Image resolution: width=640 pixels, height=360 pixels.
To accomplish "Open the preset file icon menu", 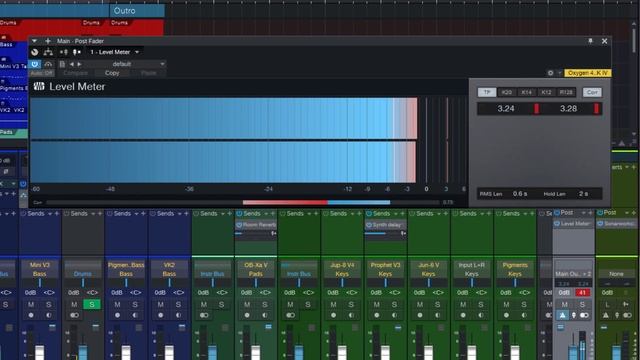I will [62, 64].
